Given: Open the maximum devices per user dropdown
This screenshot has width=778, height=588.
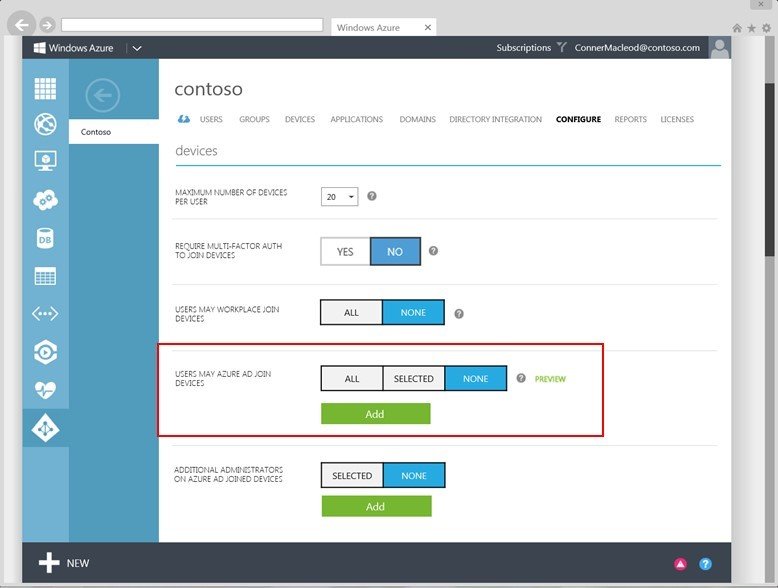Looking at the screenshot, I should click(339, 196).
